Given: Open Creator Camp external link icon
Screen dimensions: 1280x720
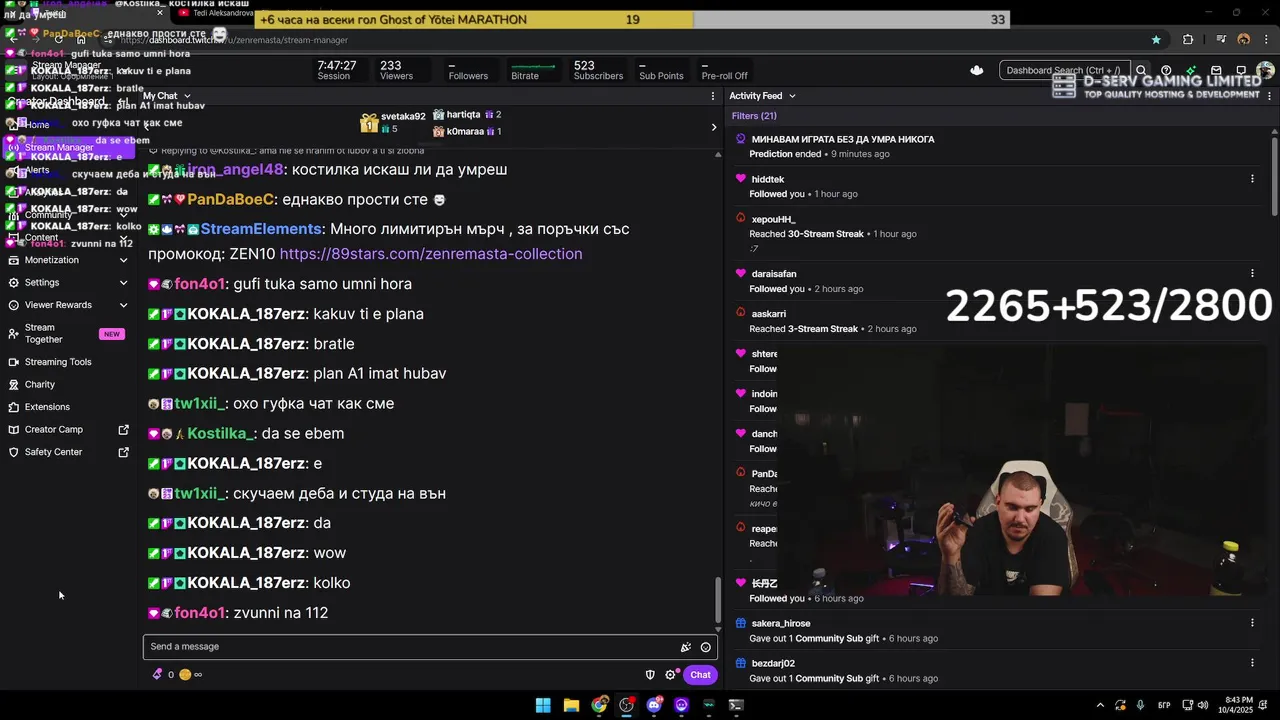Looking at the screenshot, I should (124, 430).
